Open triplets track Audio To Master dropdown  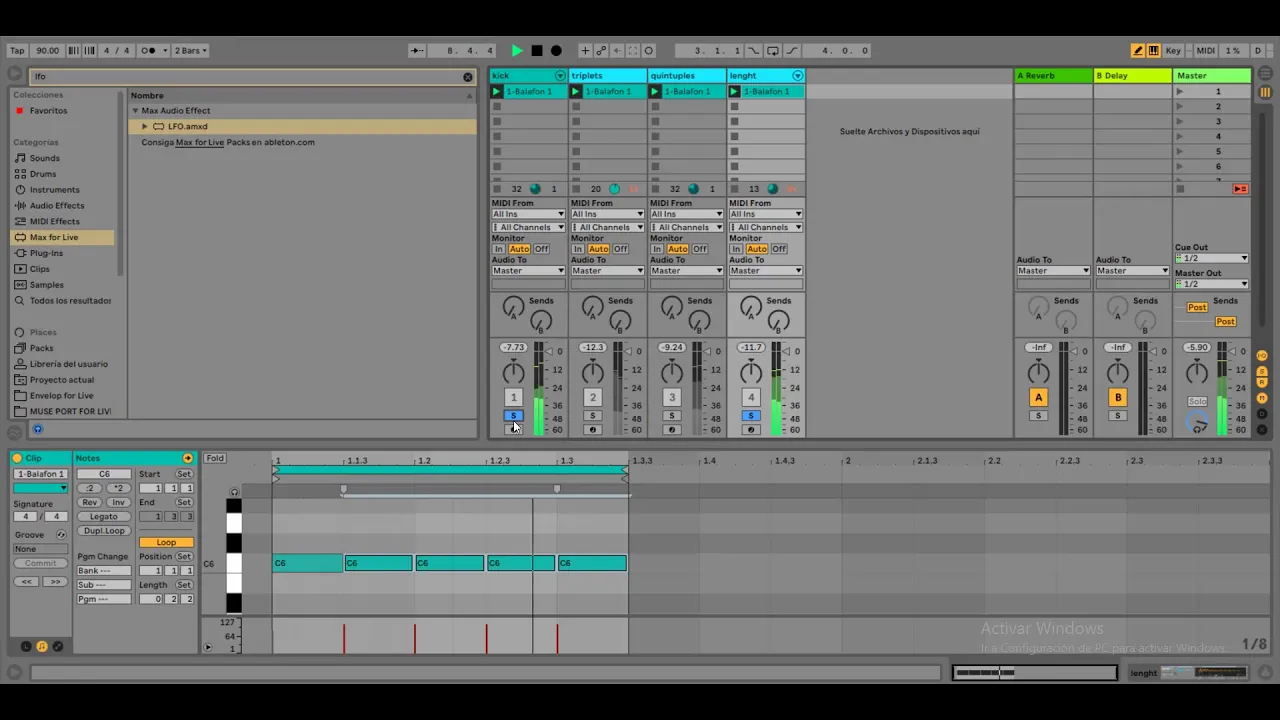click(x=607, y=271)
